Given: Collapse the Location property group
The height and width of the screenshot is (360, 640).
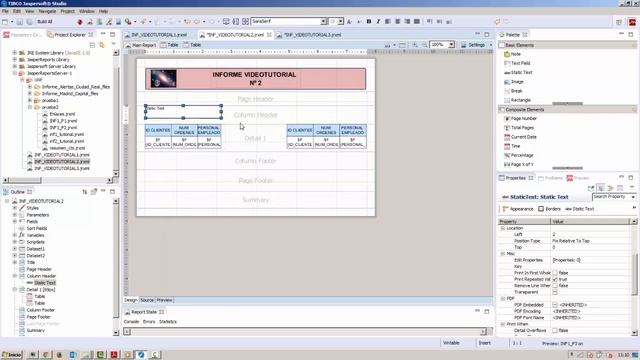Looking at the screenshot, I should click(x=503, y=228).
